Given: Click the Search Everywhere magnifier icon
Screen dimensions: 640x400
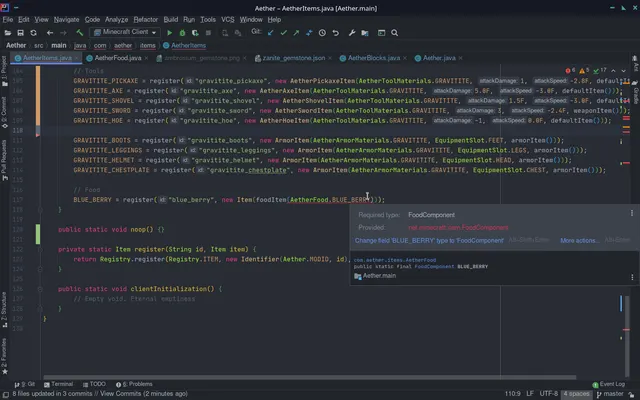Looking at the screenshot, I should (x=395, y=33).
